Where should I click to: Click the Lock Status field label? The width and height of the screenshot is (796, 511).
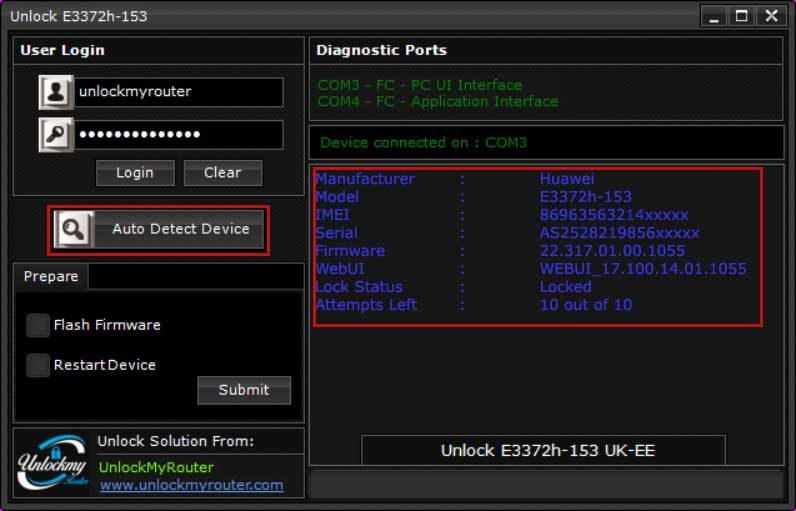tap(359, 287)
